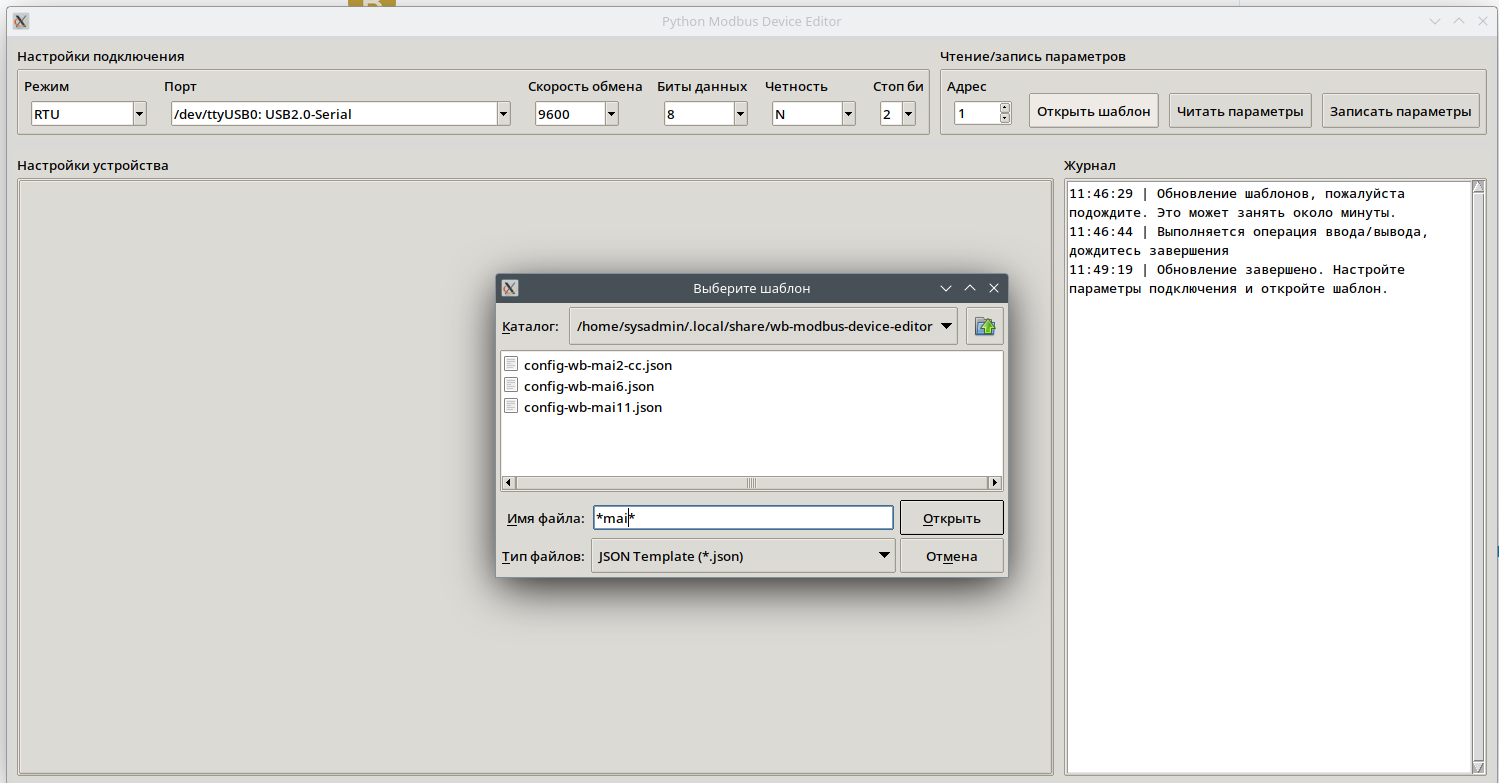Click X11 icon in template dialog title bar
The width and height of the screenshot is (1499, 783).
click(510, 288)
